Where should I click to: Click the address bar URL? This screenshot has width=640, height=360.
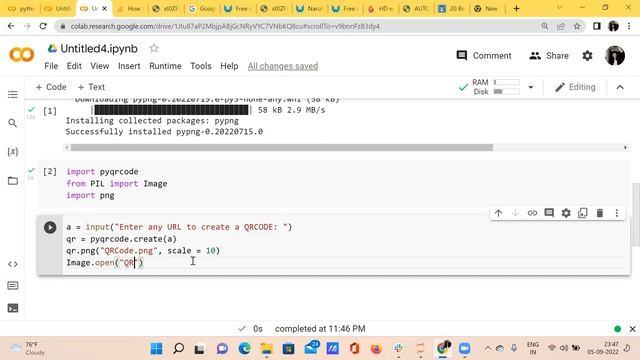225,26
